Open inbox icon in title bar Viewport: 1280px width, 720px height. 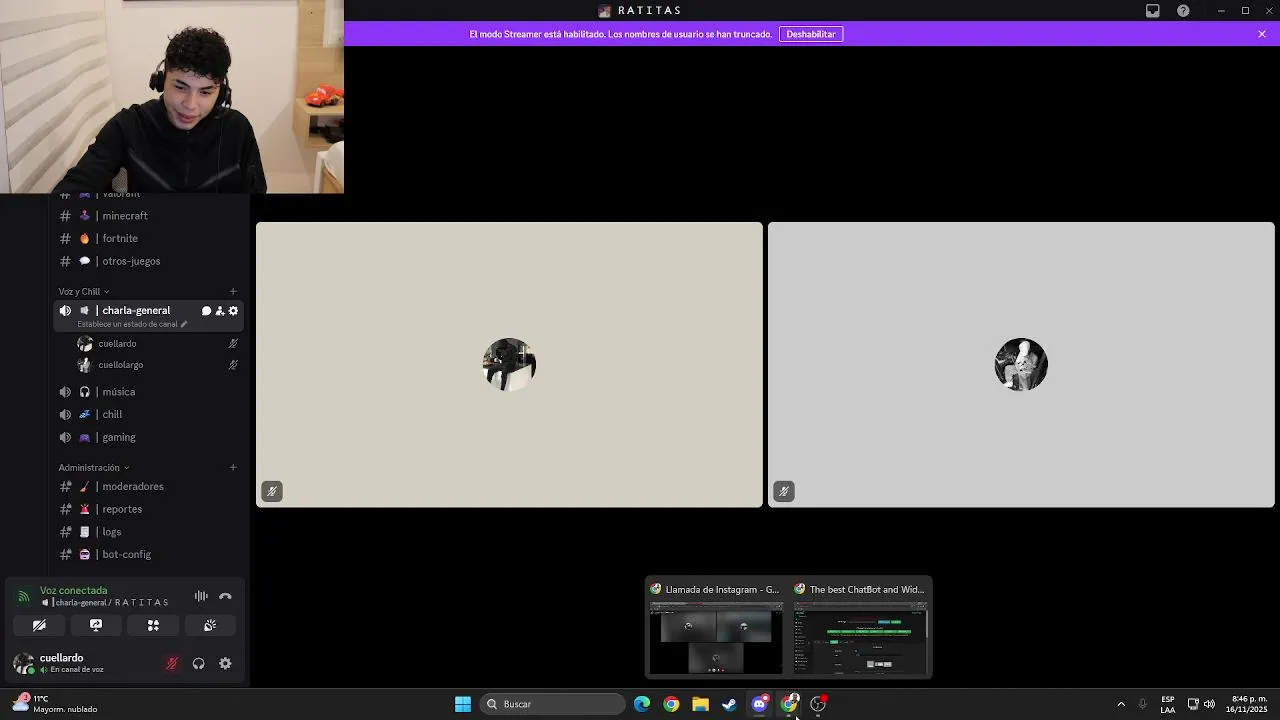[x=1153, y=10]
